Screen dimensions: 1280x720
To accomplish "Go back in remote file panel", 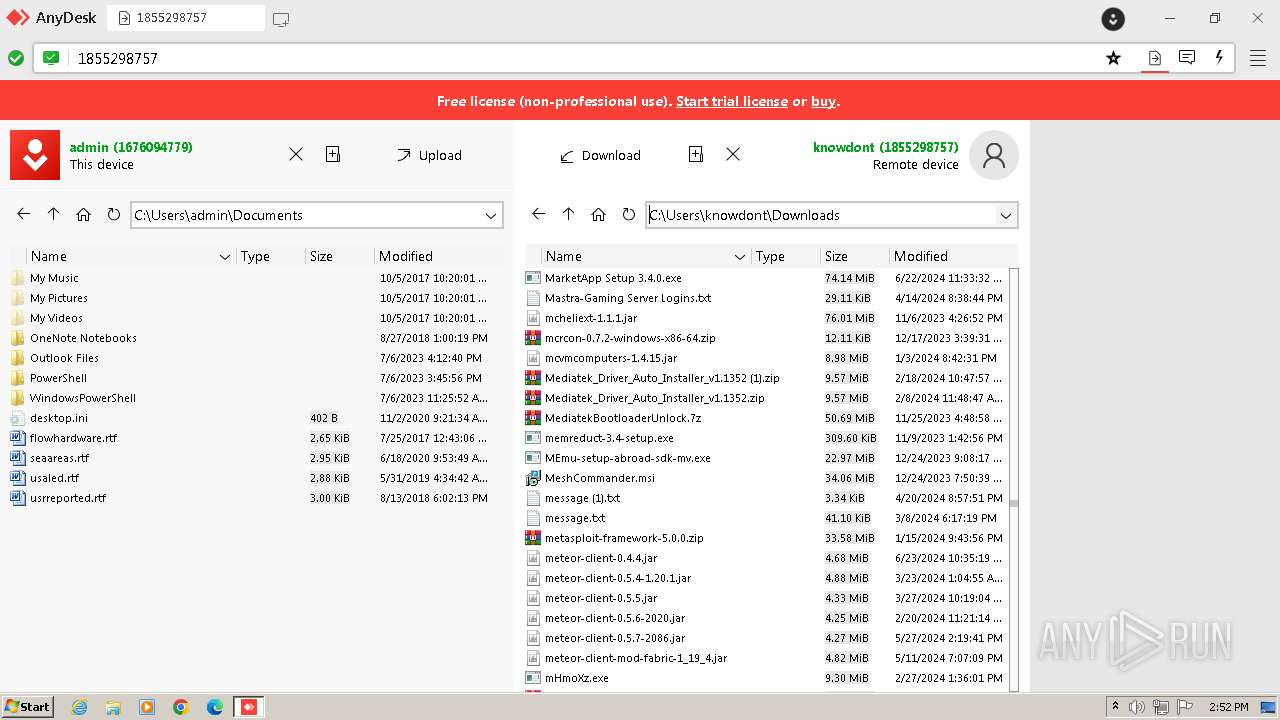I will [x=539, y=214].
